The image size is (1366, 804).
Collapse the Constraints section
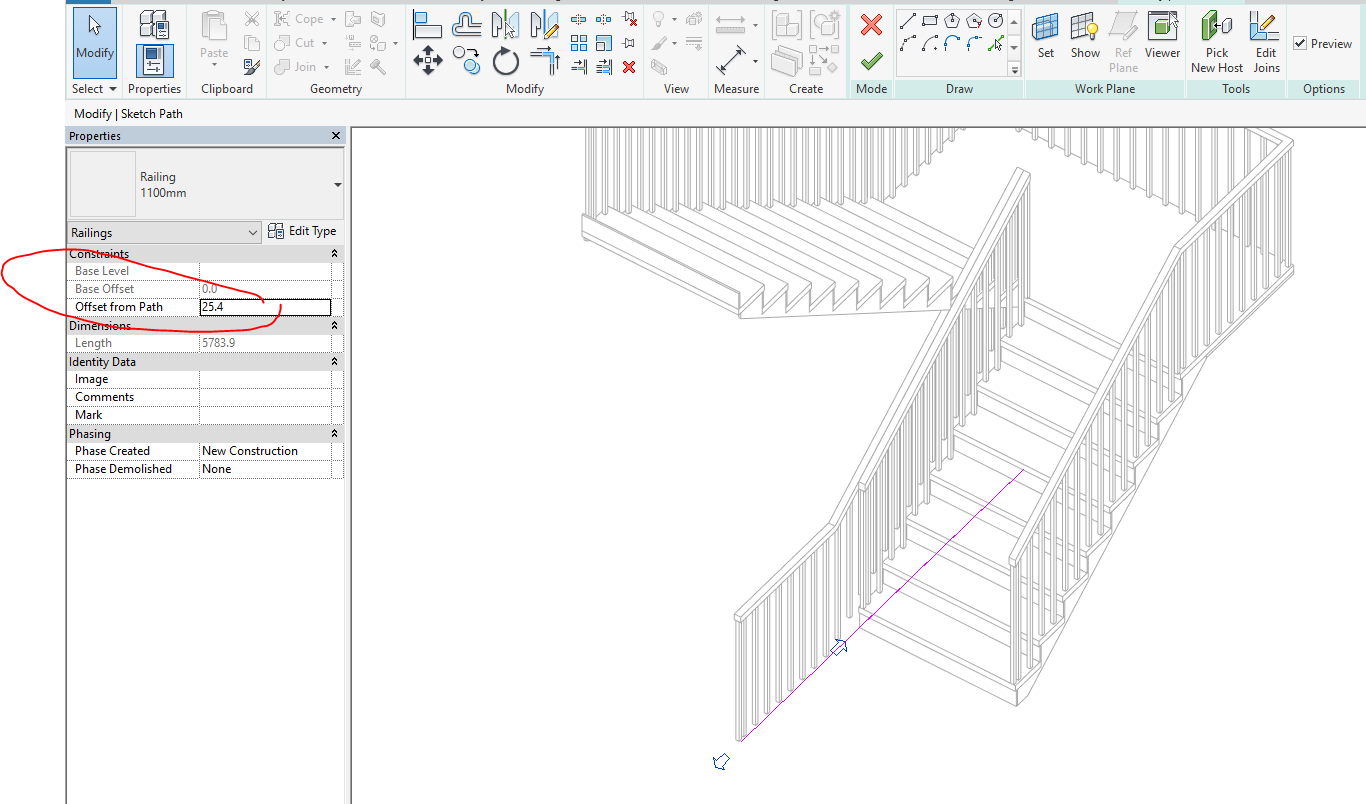335,254
